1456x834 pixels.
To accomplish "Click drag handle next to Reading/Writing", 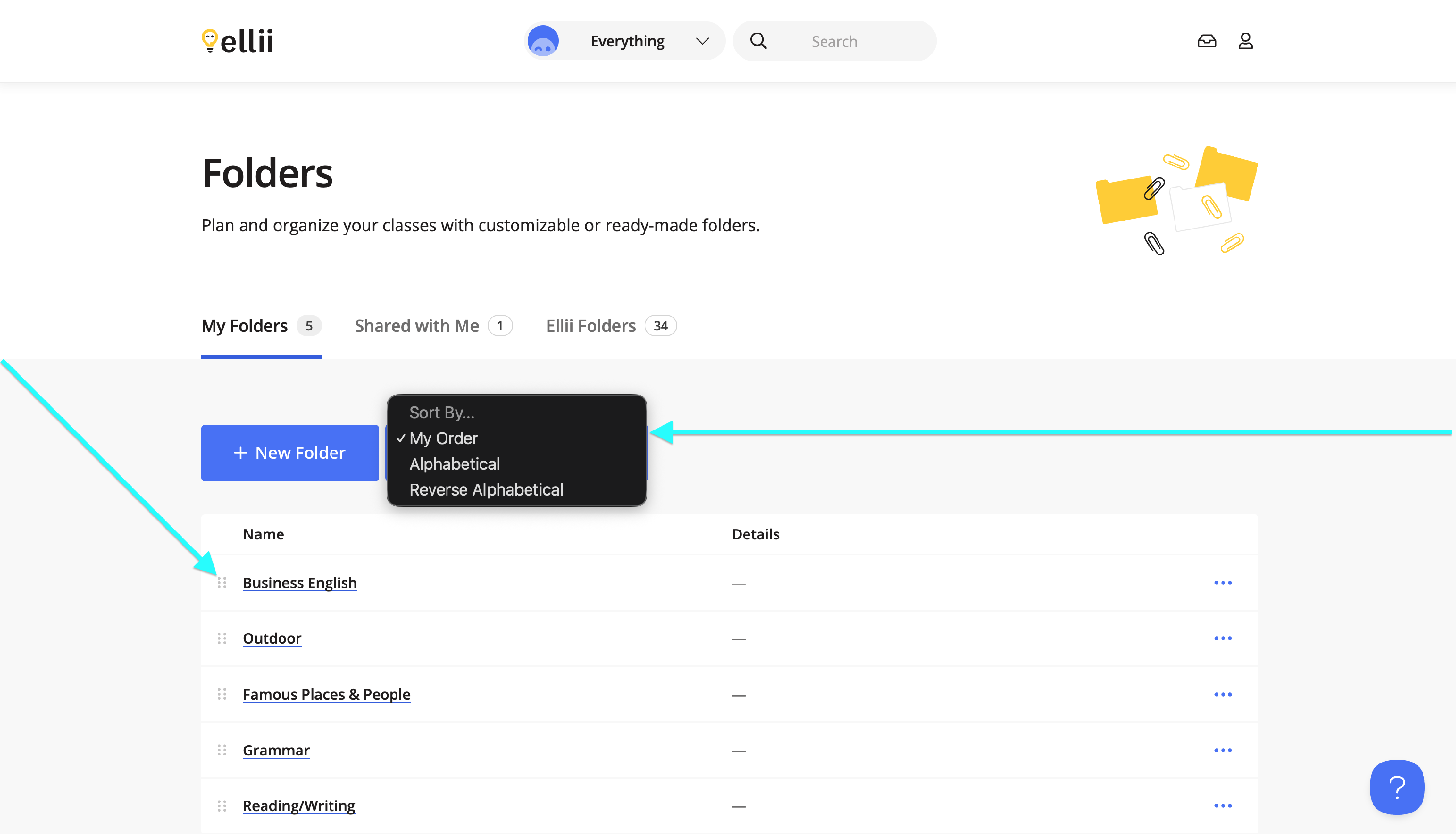I will [222, 806].
